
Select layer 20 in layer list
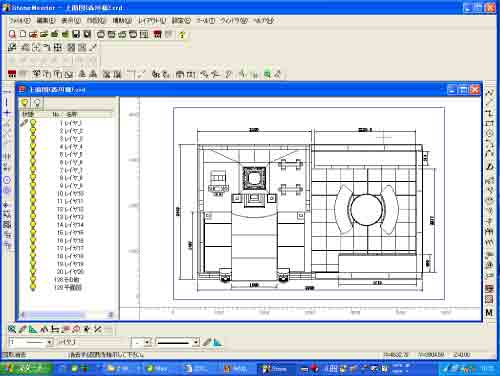[x=66, y=272]
